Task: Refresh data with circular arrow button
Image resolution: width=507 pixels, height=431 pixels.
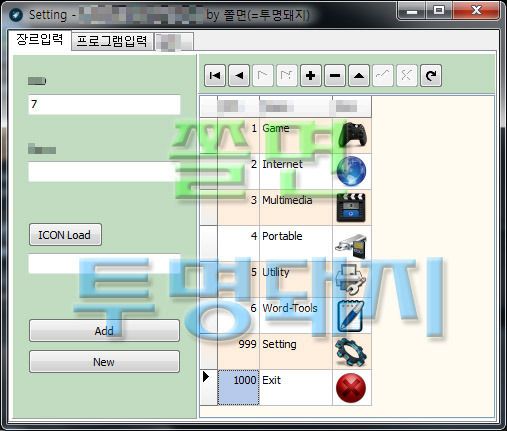Action: point(431,76)
